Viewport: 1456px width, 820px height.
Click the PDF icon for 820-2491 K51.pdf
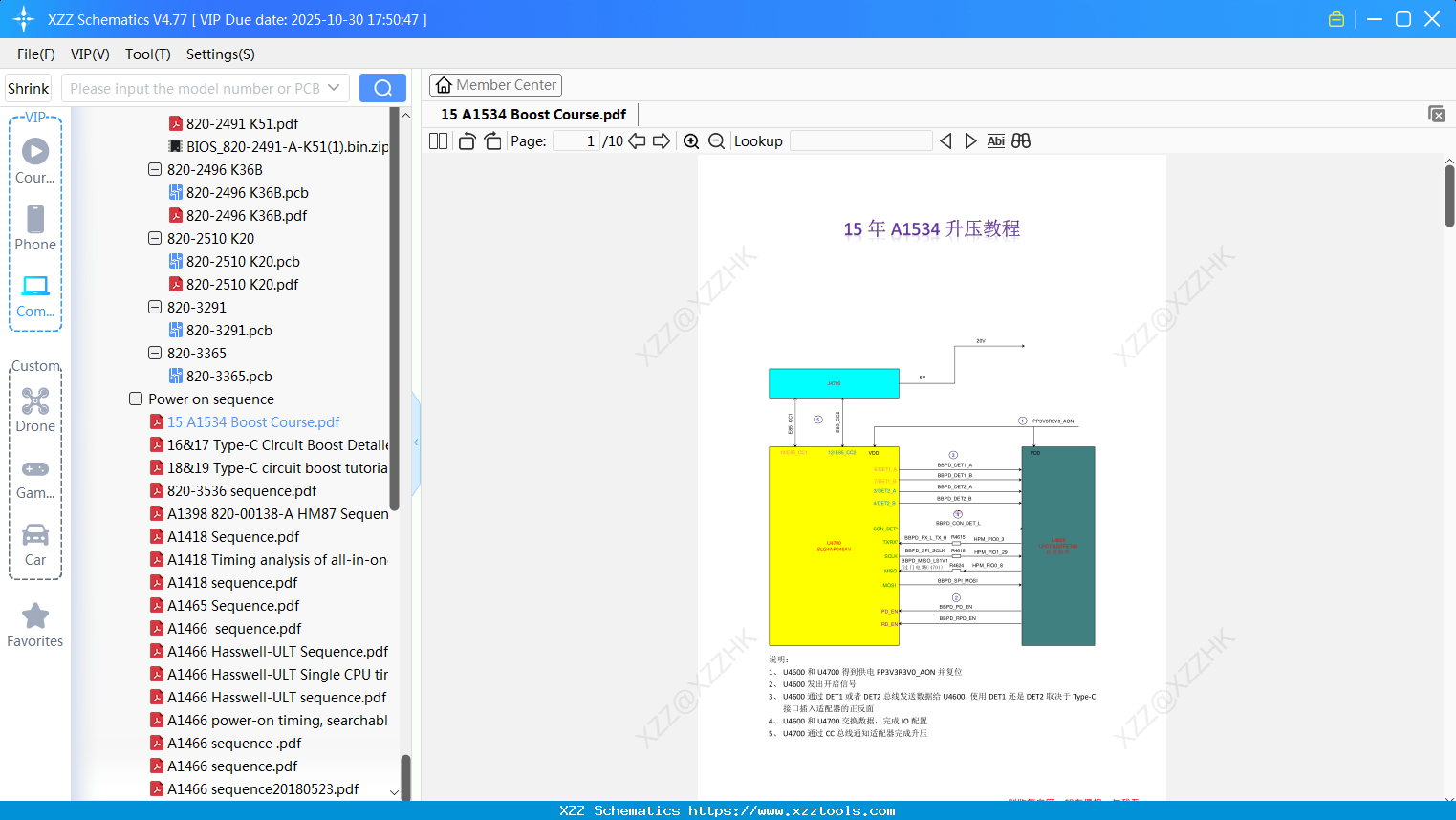pos(176,123)
